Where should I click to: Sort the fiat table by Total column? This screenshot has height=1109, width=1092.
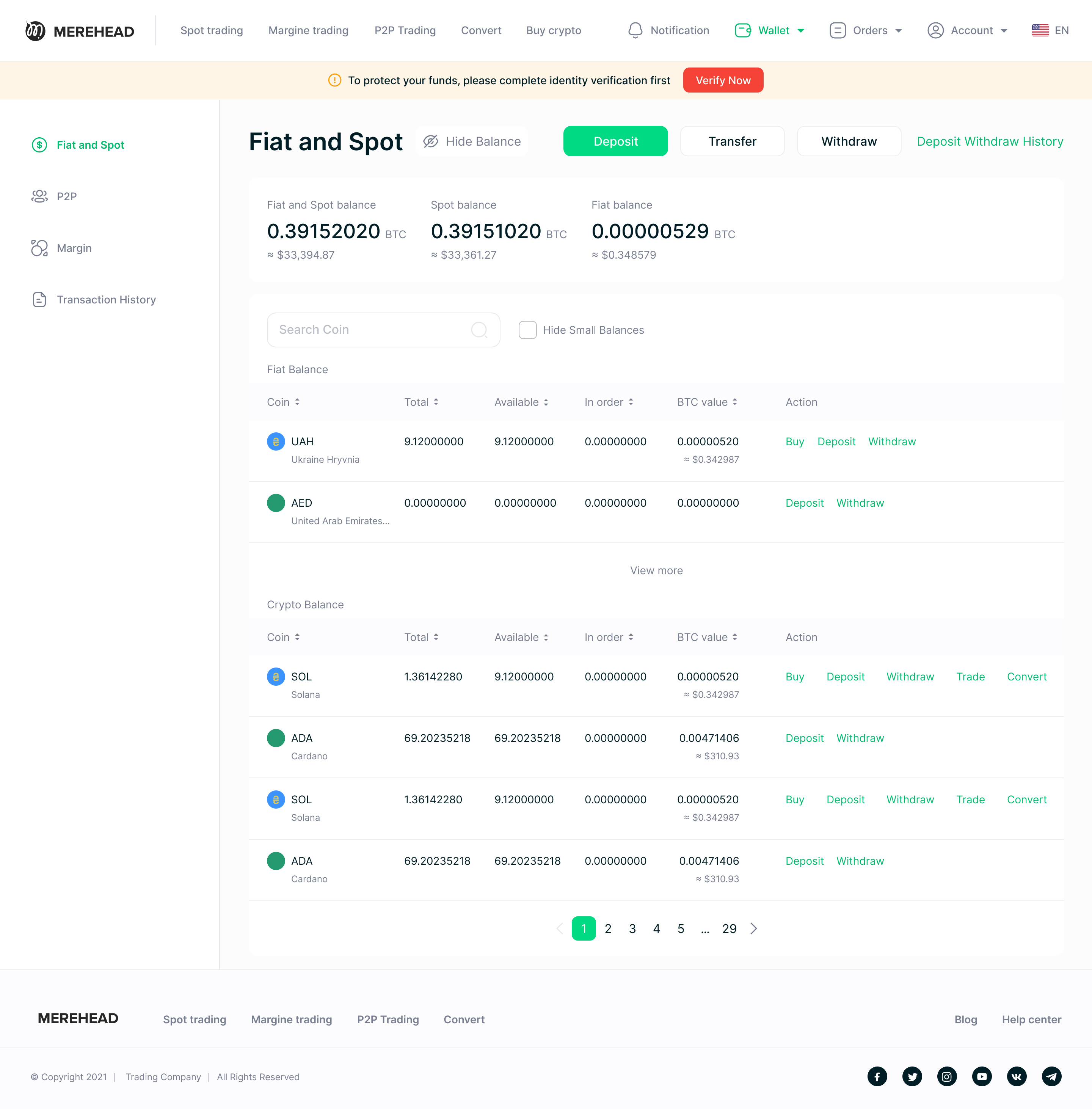[x=422, y=402]
